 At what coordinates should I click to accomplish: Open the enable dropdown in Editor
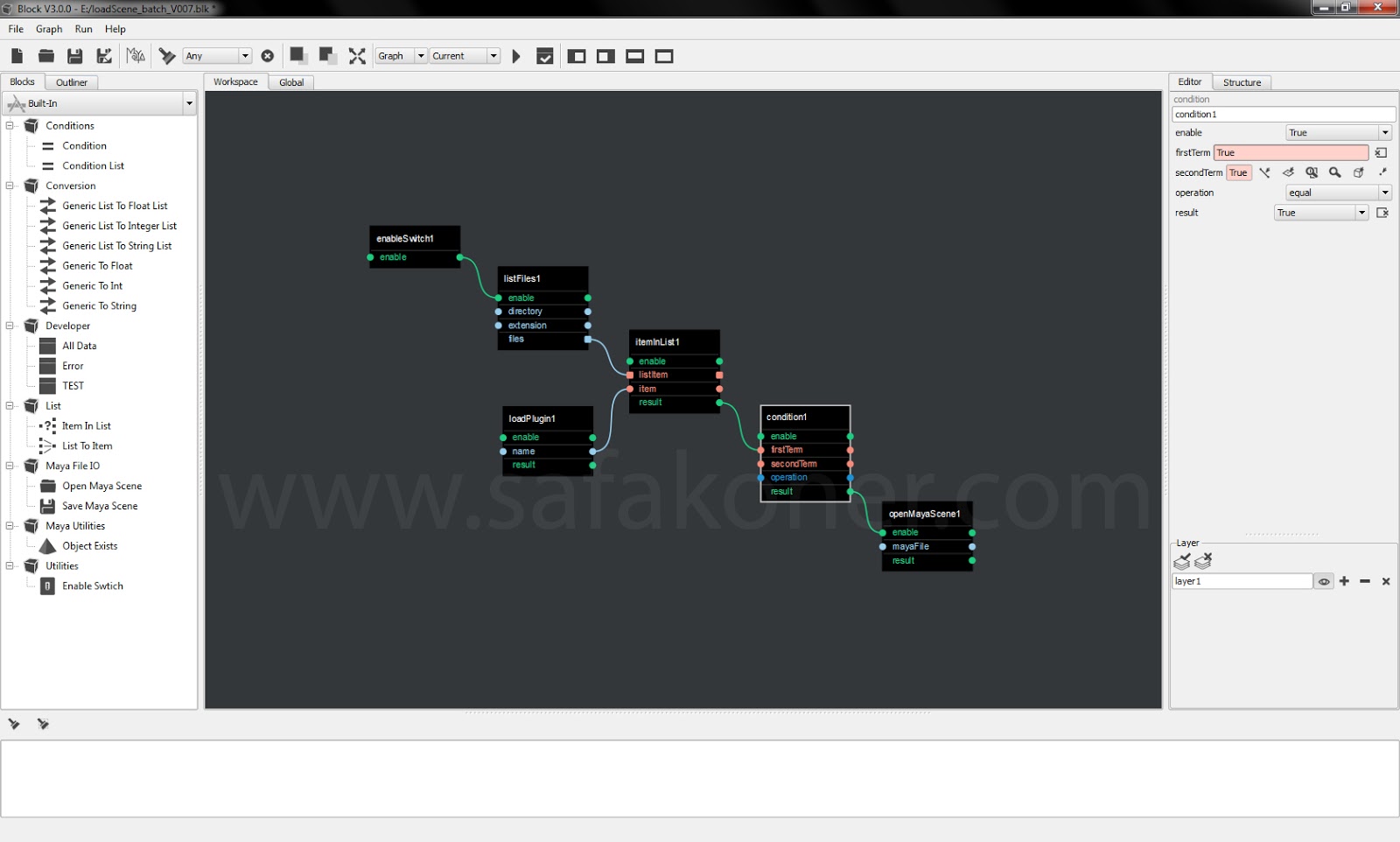(1338, 133)
